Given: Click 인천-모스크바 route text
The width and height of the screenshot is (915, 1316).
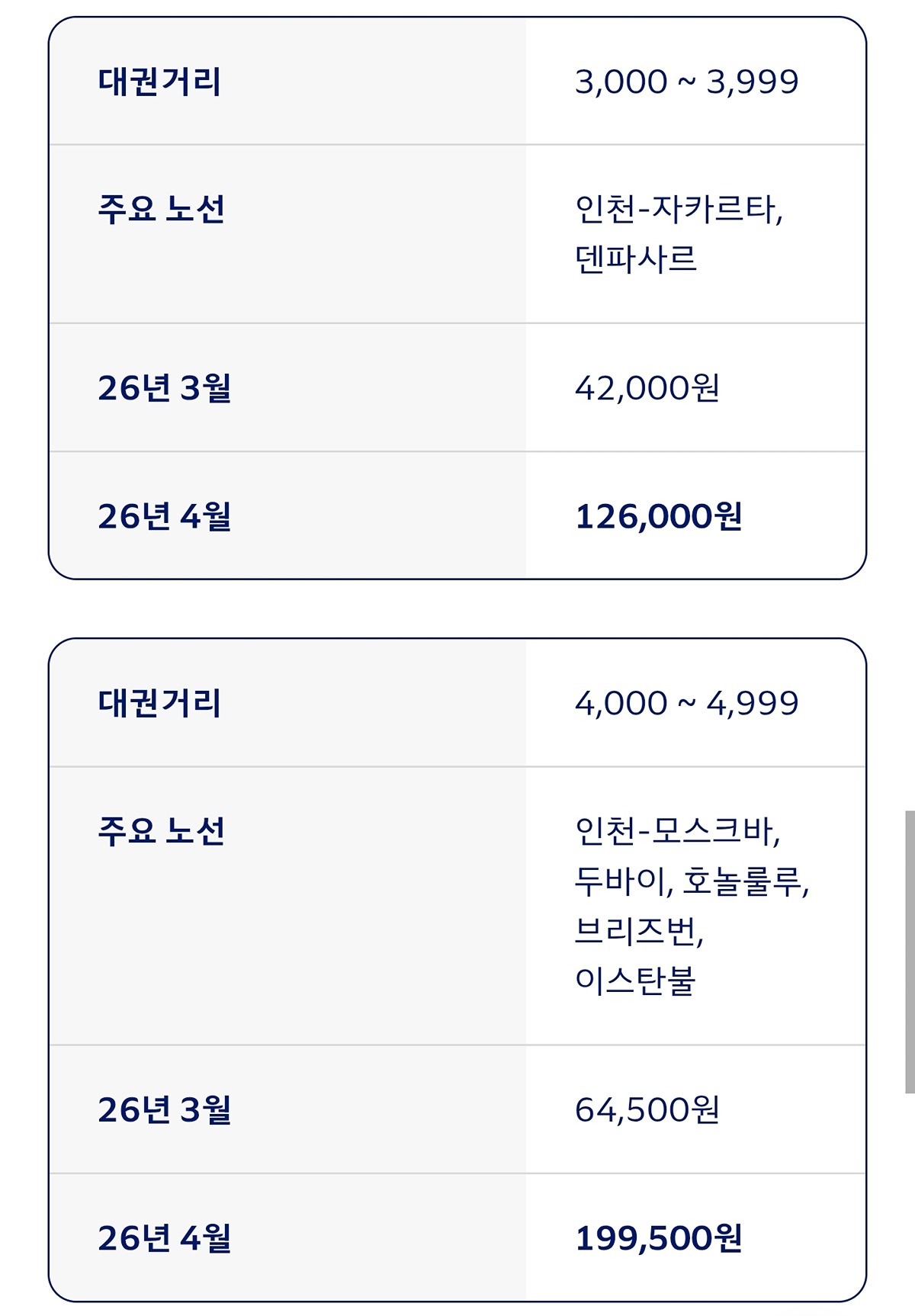Looking at the screenshot, I should (x=677, y=830).
